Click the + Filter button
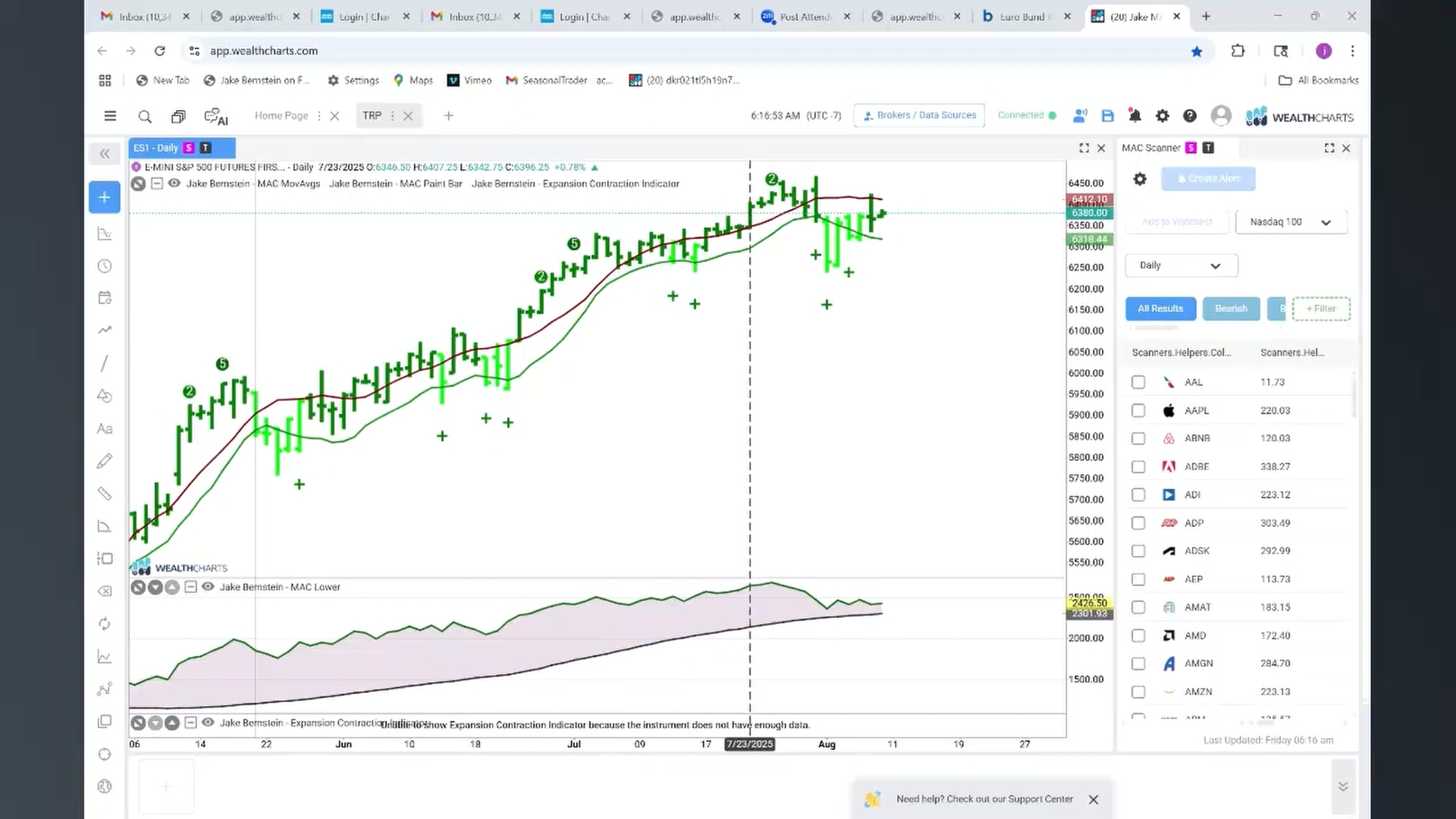This screenshot has height=819, width=1456. coord(1321,309)
